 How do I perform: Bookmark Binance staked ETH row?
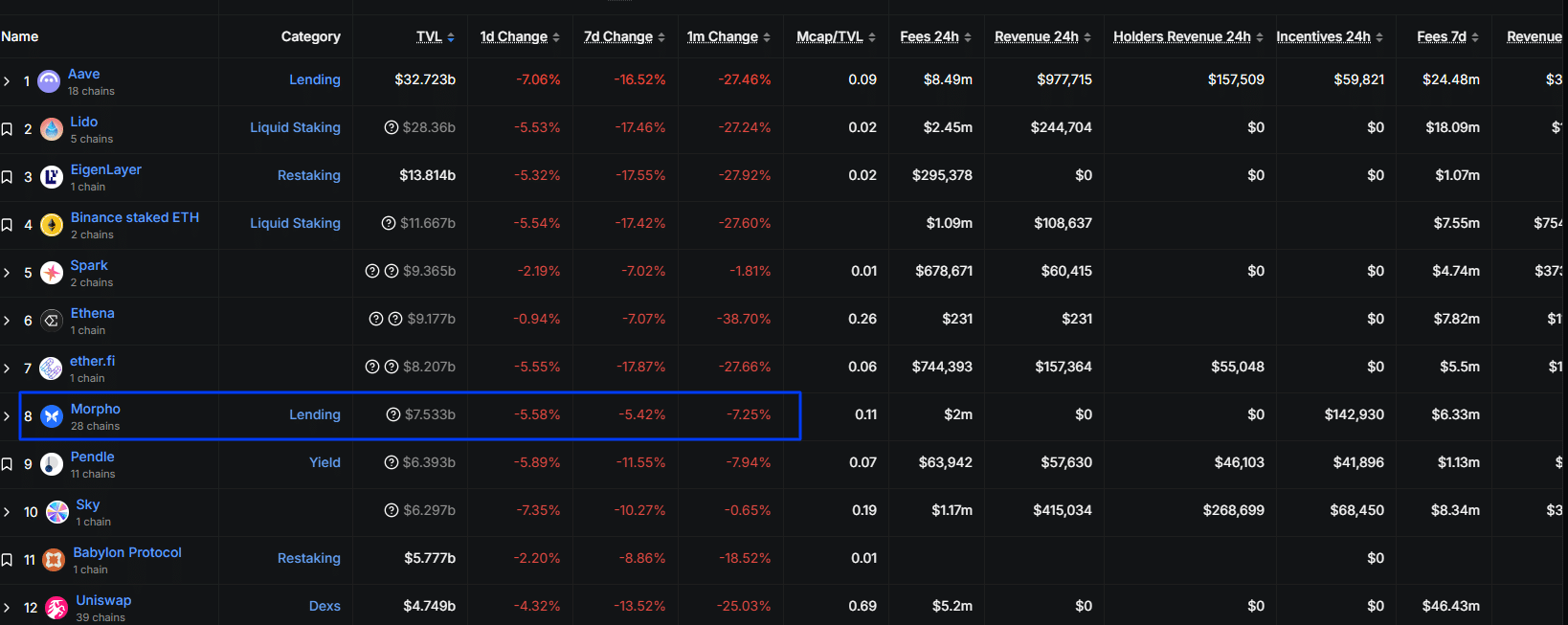(7, 225)
